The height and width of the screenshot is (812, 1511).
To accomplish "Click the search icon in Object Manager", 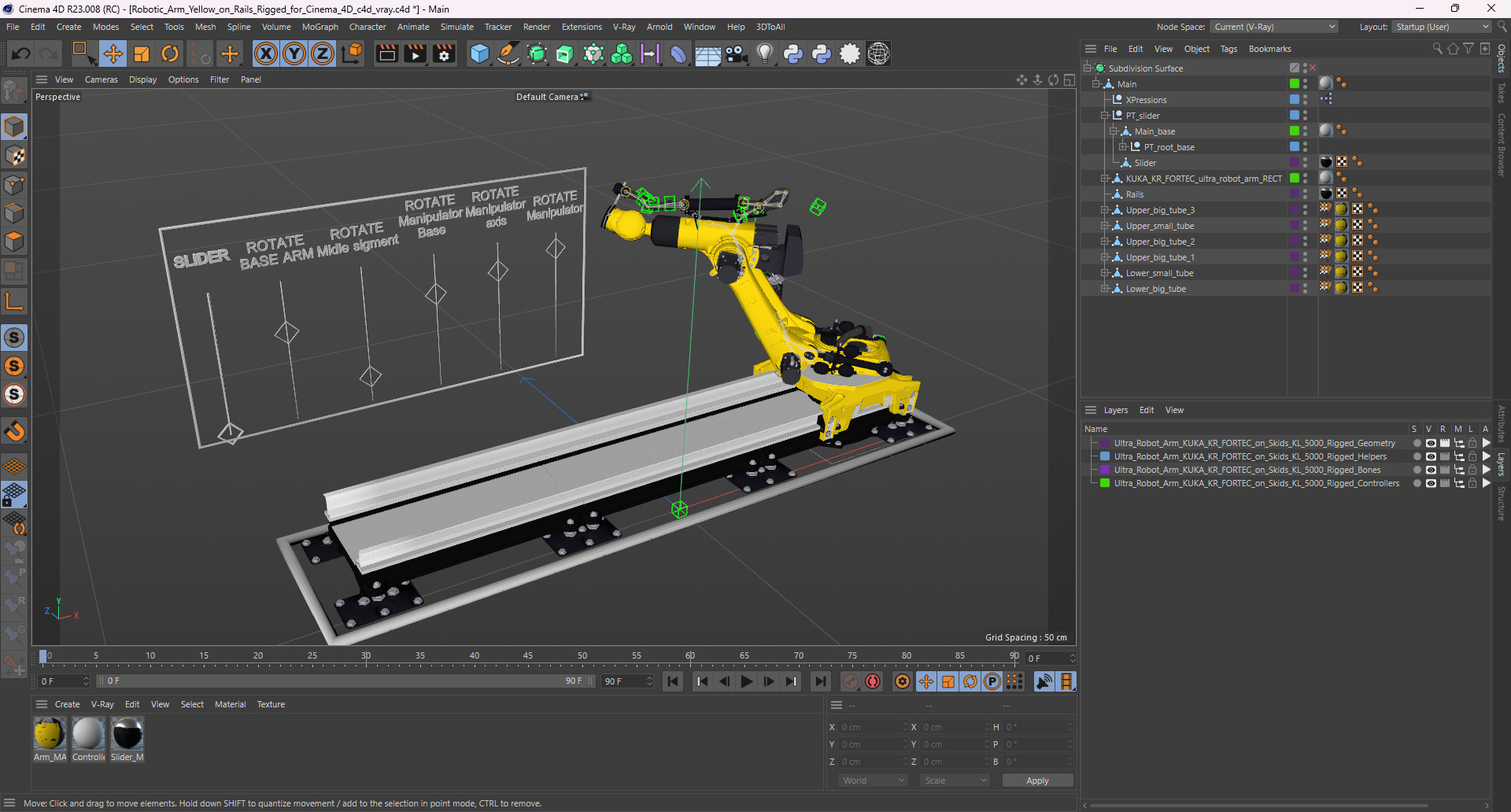I will click(1437, 49).
